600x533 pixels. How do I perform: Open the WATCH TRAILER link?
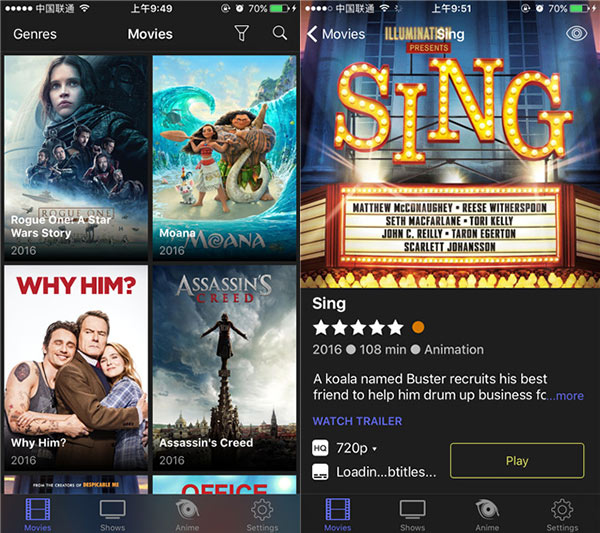coord(357,421)
